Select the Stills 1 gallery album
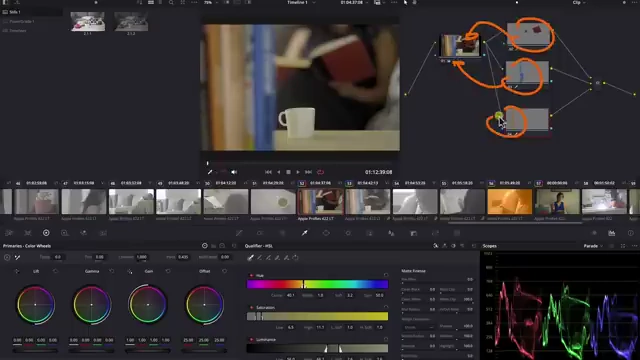Image resolution: width=640 pixels, height=360 pixels. point(15,12)
